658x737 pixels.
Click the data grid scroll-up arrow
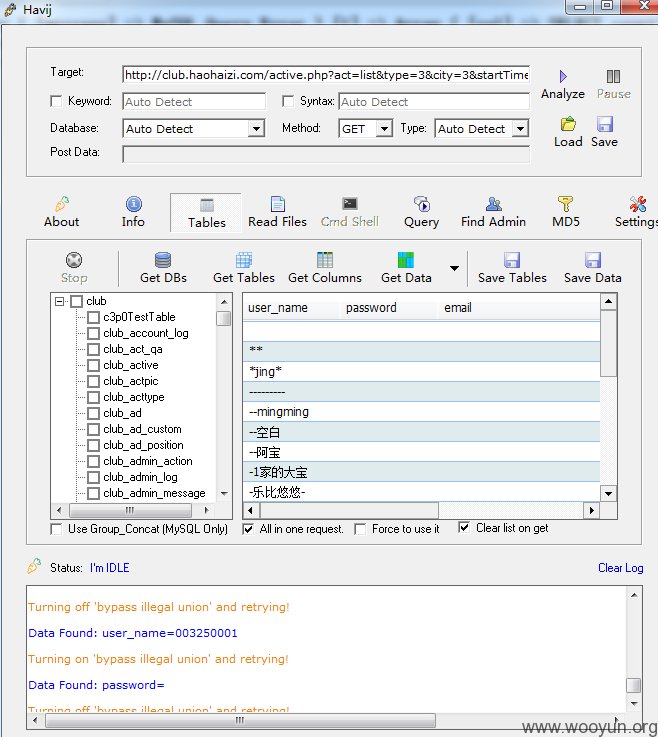click(609, 301)
